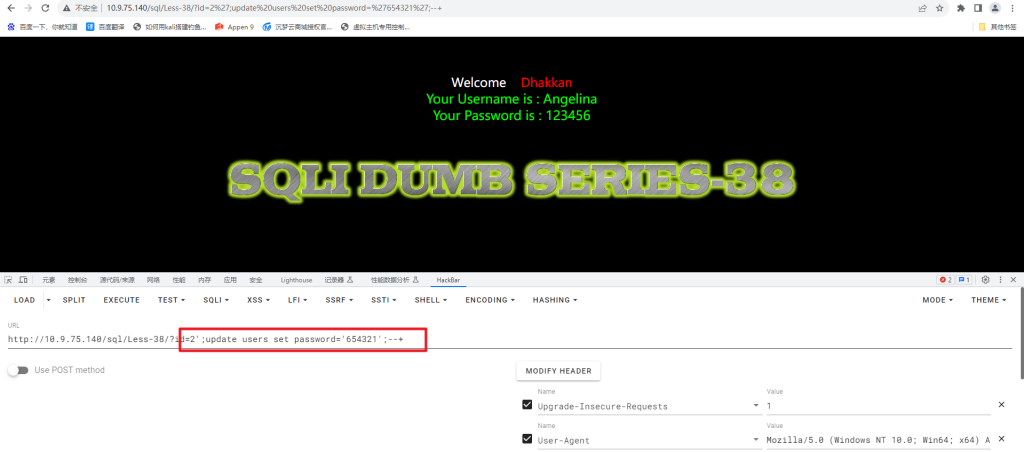Enable the Use POST method switch

coord(18,370)
